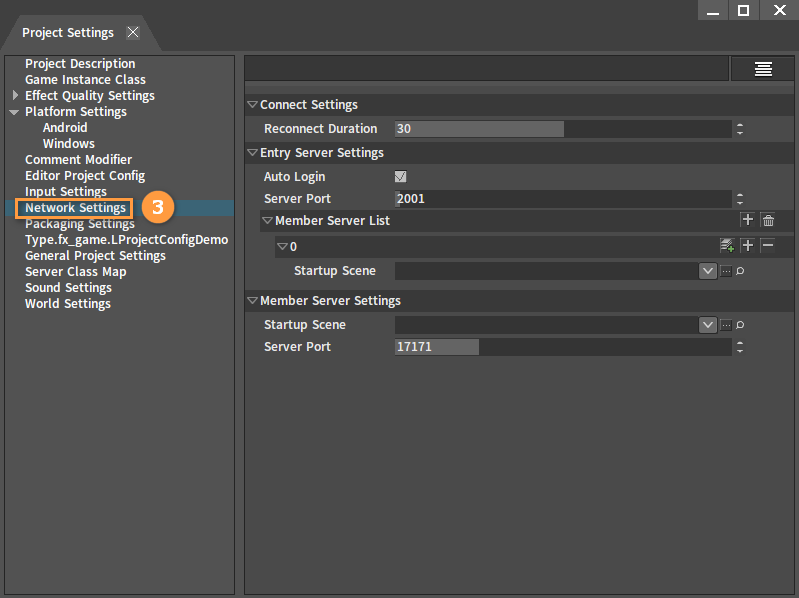The width and height of the screenshot is (799, 598).
Task: Open General Project Settings
Action: (x=95, y=256)
